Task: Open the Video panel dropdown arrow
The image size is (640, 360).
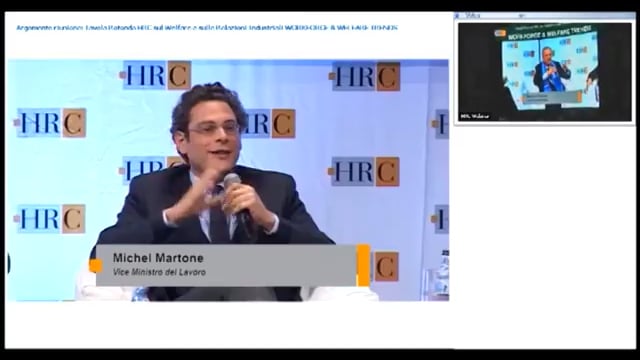Action: tap(521, 16)
